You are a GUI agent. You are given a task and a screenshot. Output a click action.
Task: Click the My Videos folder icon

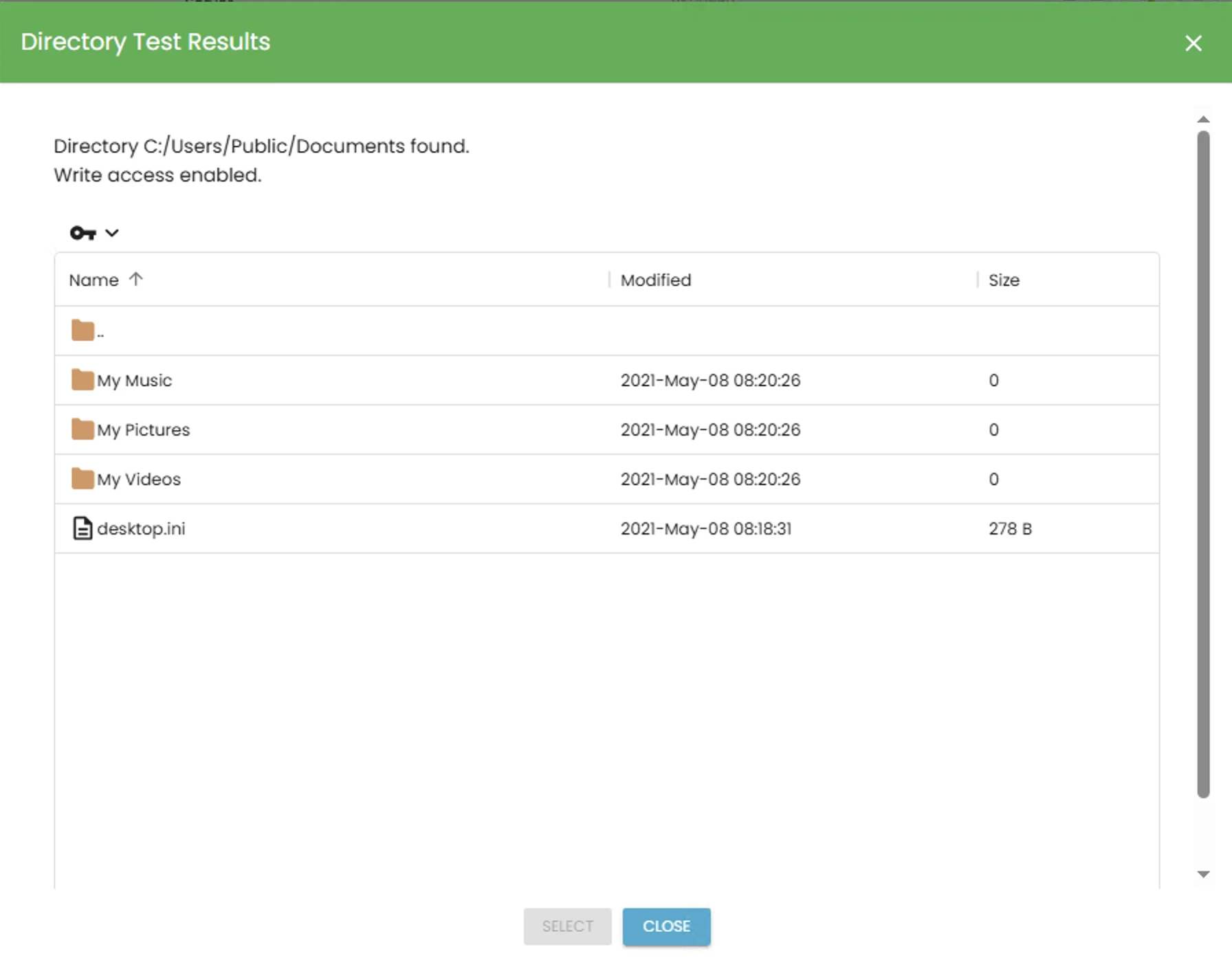coord(82,479)
